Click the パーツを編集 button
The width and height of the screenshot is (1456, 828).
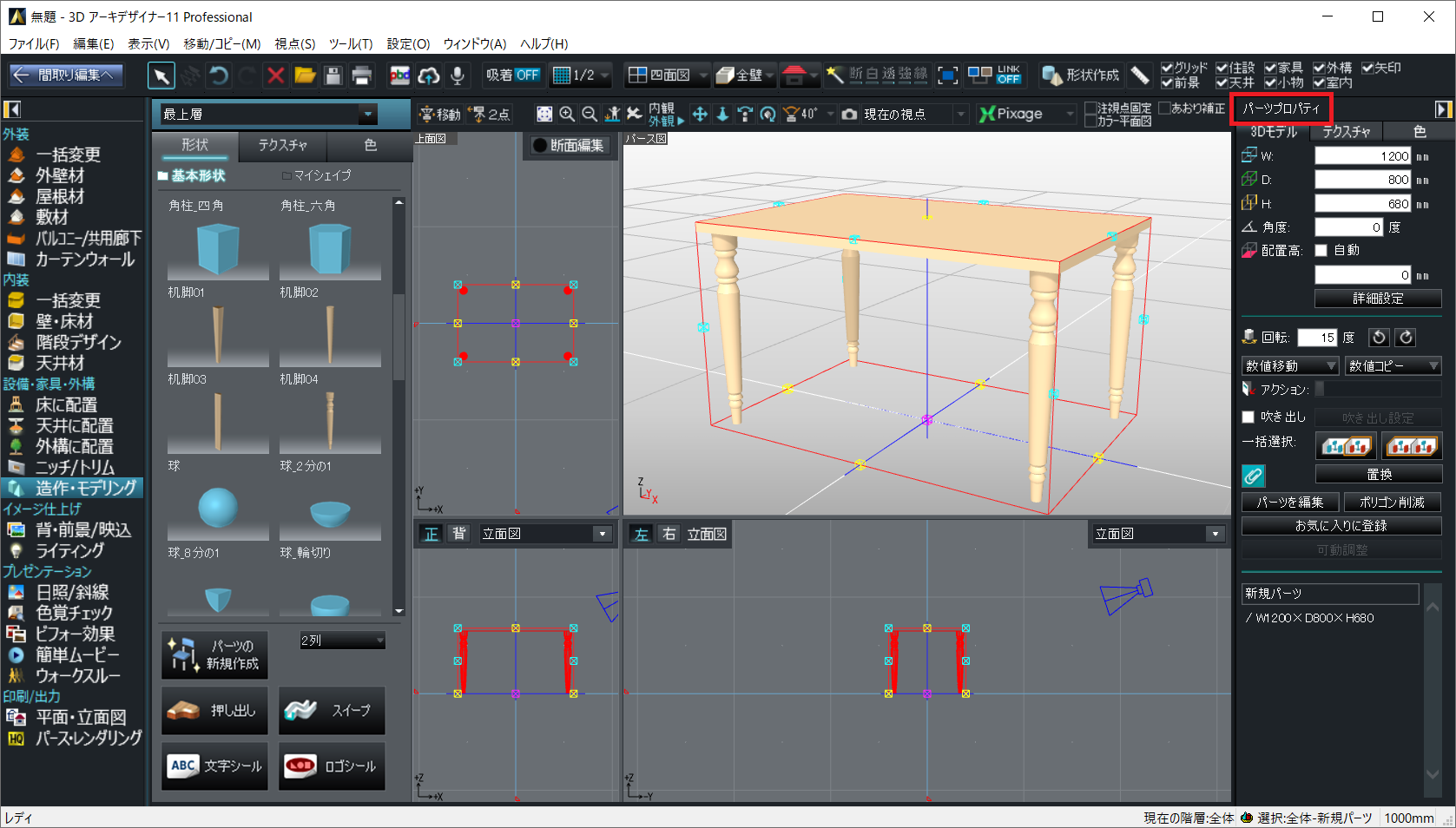[1289, 503]
